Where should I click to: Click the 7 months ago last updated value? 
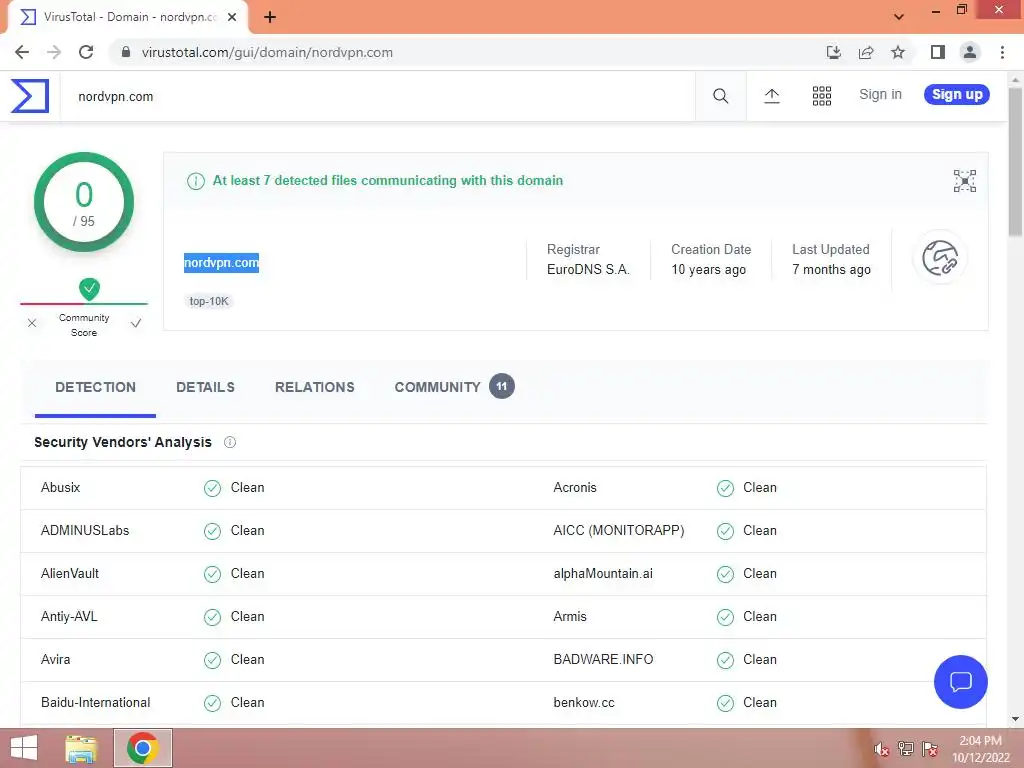(831, 270)
